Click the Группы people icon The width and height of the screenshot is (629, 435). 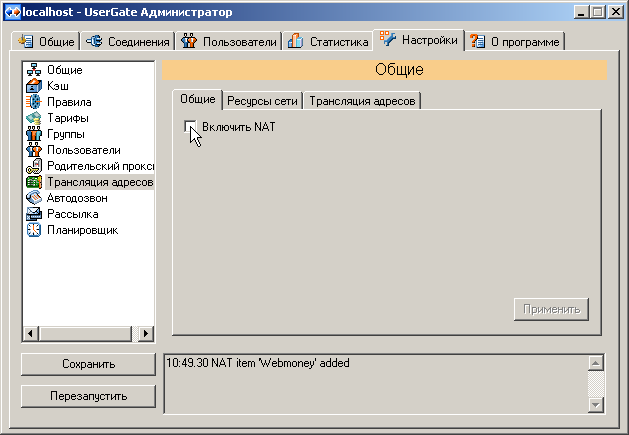coord(34,134)
